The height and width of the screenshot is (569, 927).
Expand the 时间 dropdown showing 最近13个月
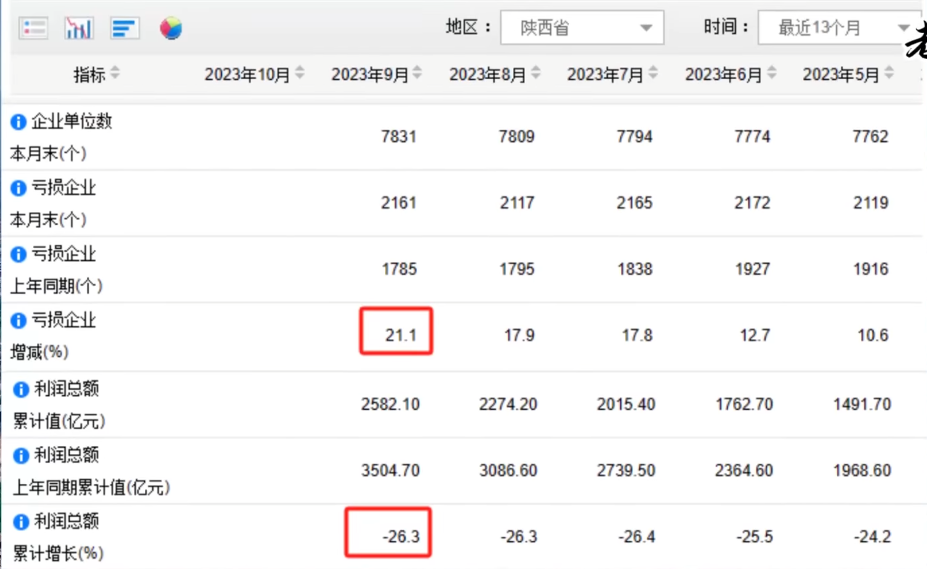[x=838, y=28]
